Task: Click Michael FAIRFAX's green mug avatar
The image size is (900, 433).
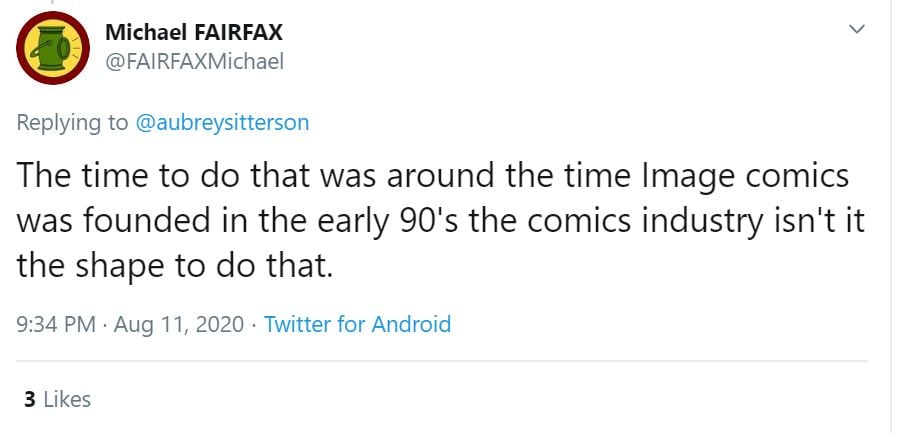Action: 53,48
